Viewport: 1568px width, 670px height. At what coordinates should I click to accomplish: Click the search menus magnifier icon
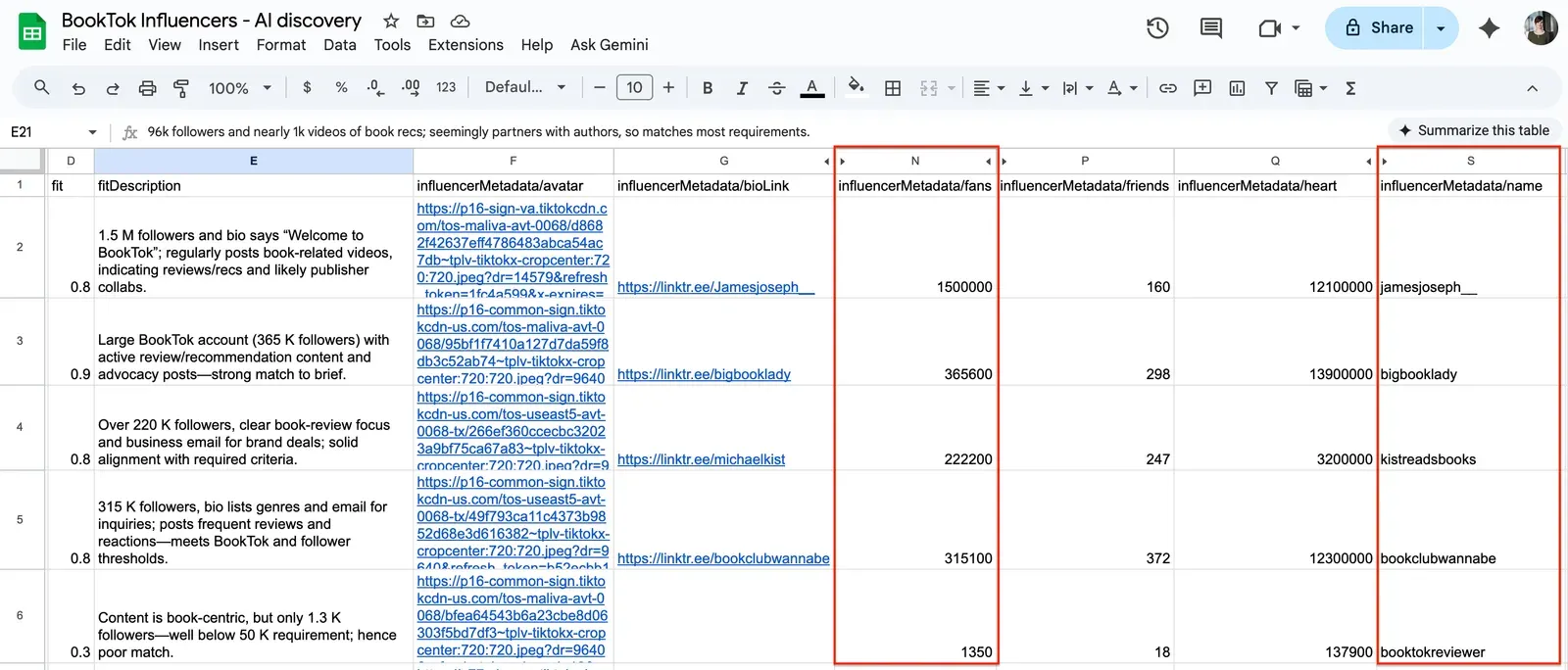tap(41, 87)
